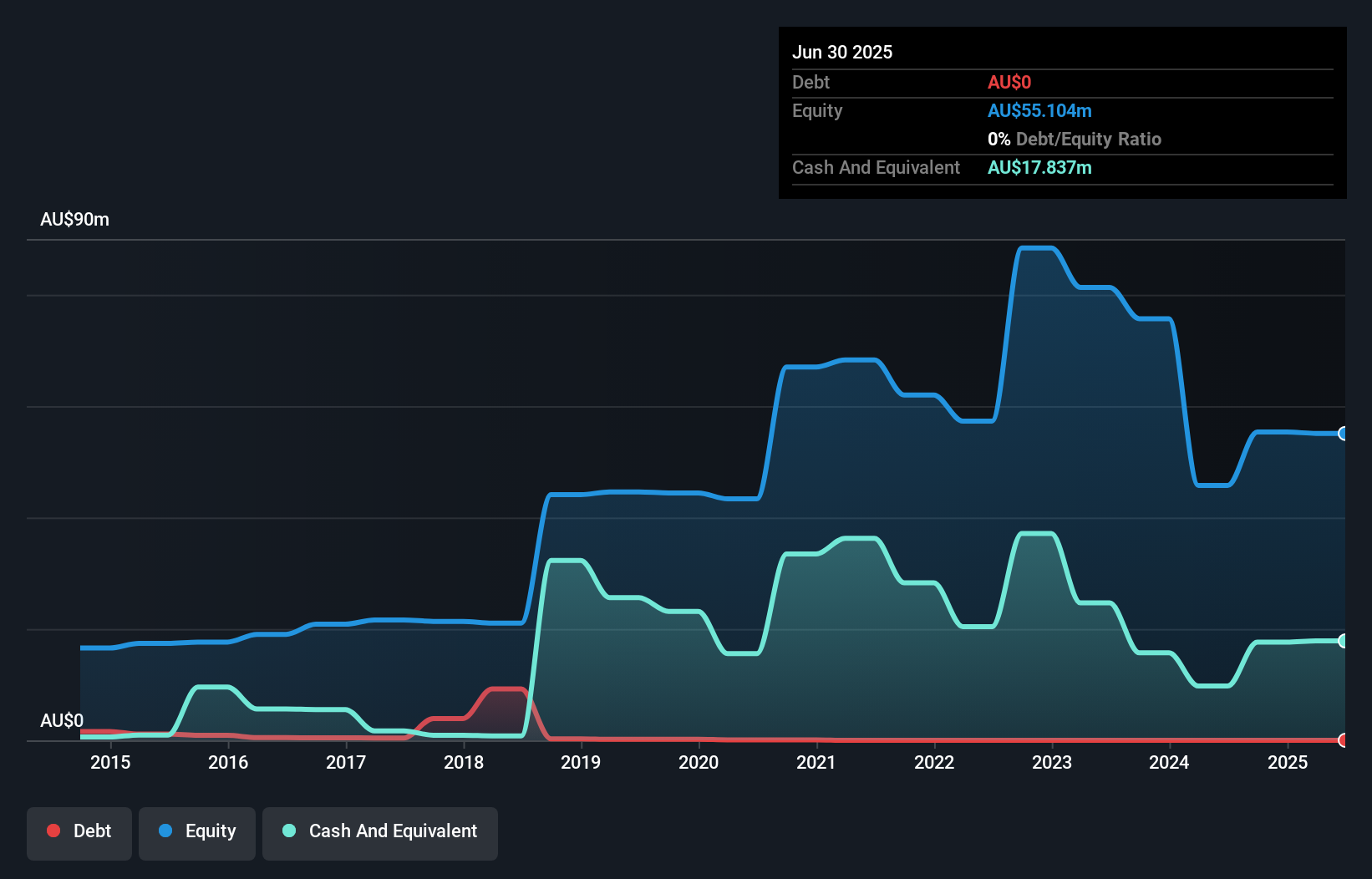The image size is (1372, 879).
Task: Click the 2018 x-axis label
Action: click(x=464, y=762)
